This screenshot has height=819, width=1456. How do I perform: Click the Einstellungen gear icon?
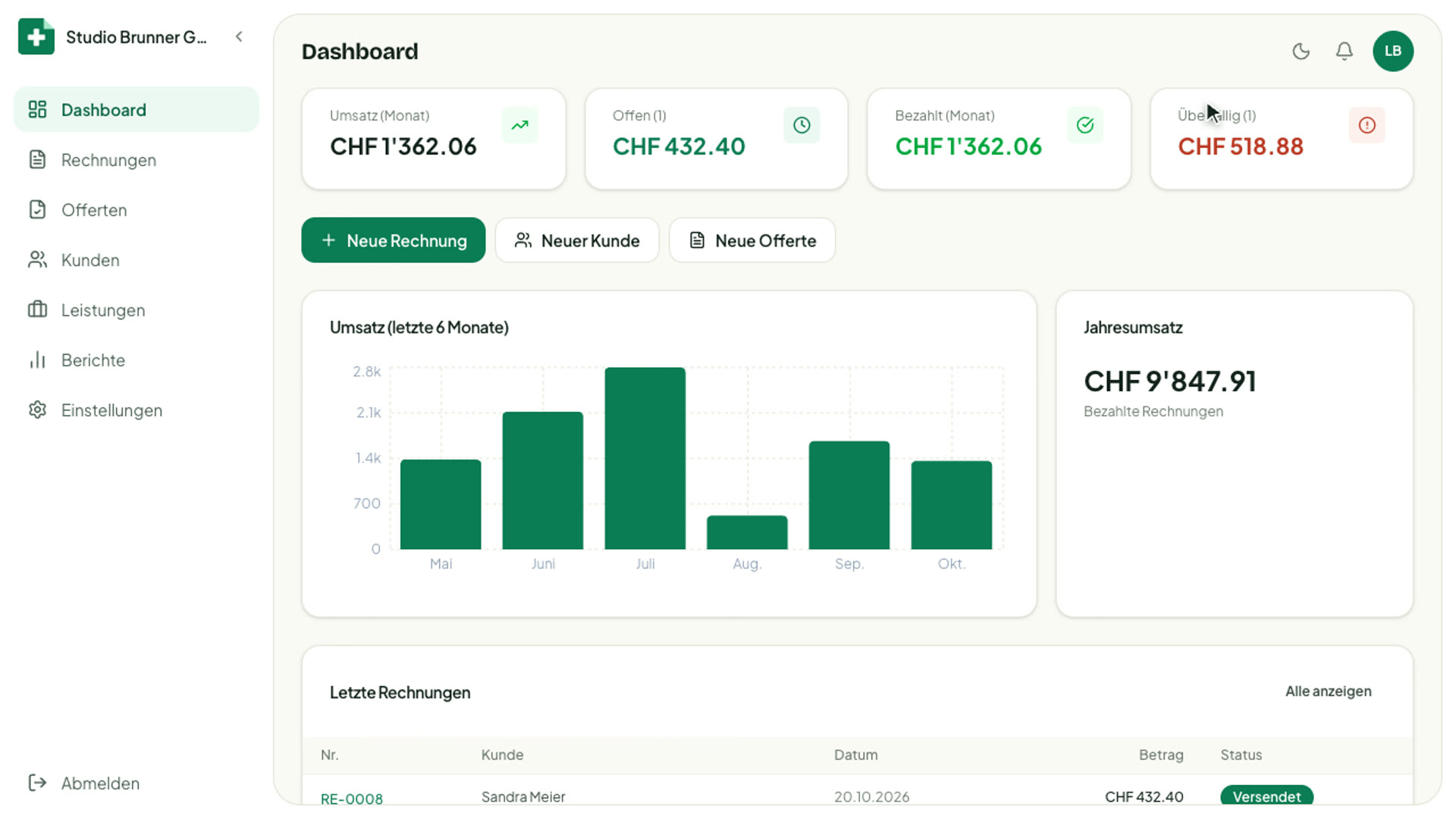(37, 410)
